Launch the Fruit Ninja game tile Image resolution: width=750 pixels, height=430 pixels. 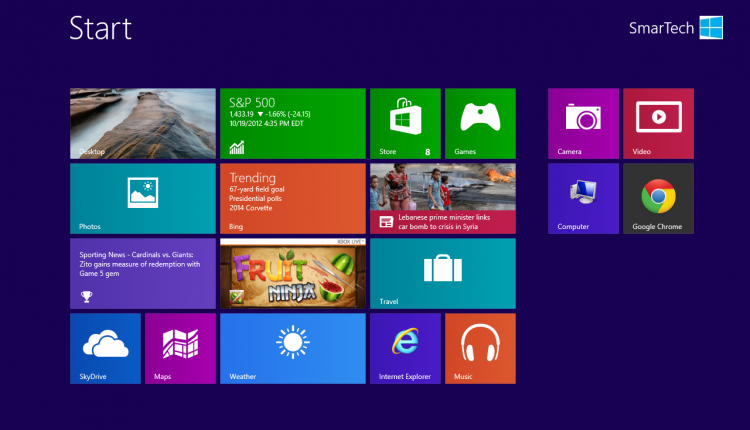point(293,274)
